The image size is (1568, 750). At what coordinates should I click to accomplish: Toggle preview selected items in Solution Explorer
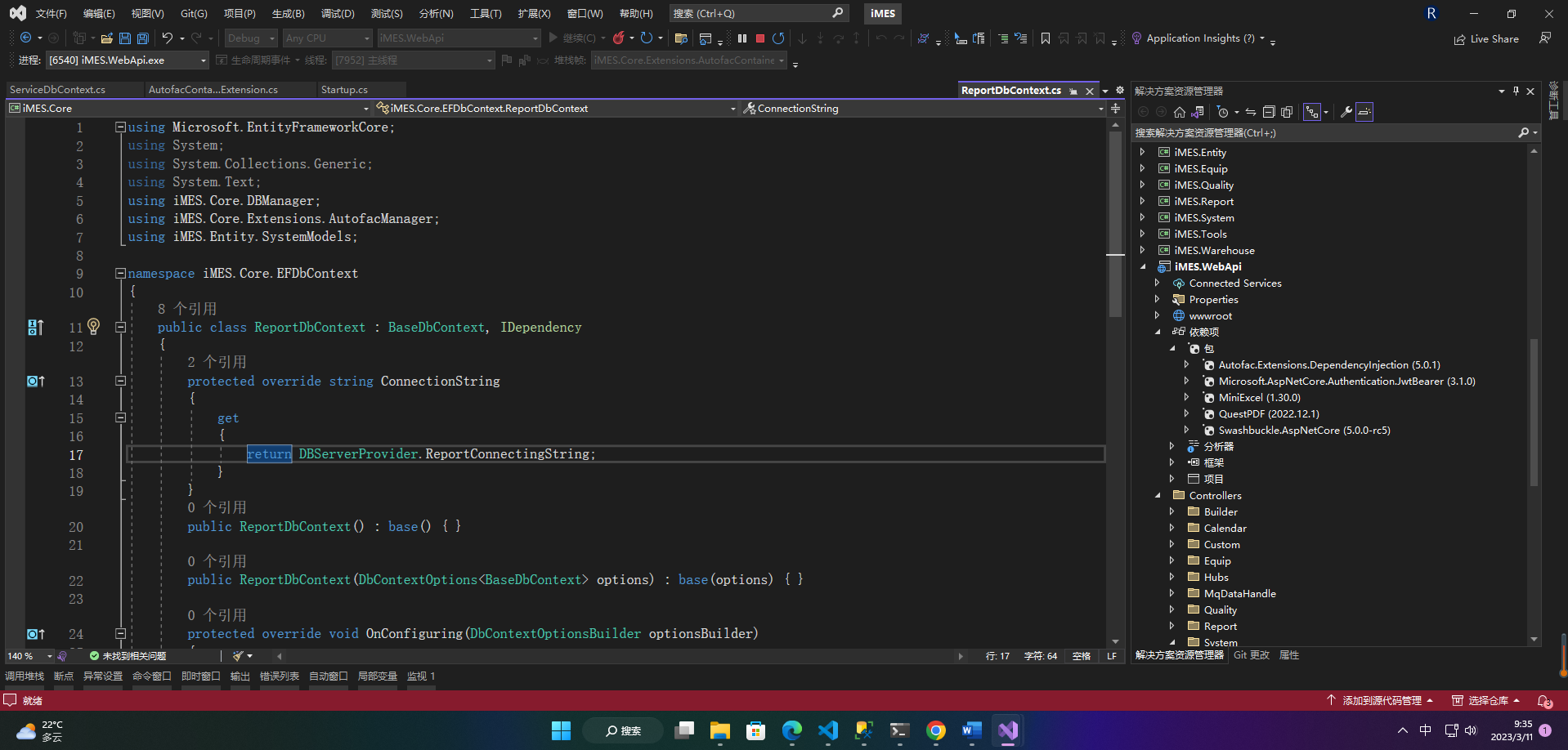[1364, 112]
